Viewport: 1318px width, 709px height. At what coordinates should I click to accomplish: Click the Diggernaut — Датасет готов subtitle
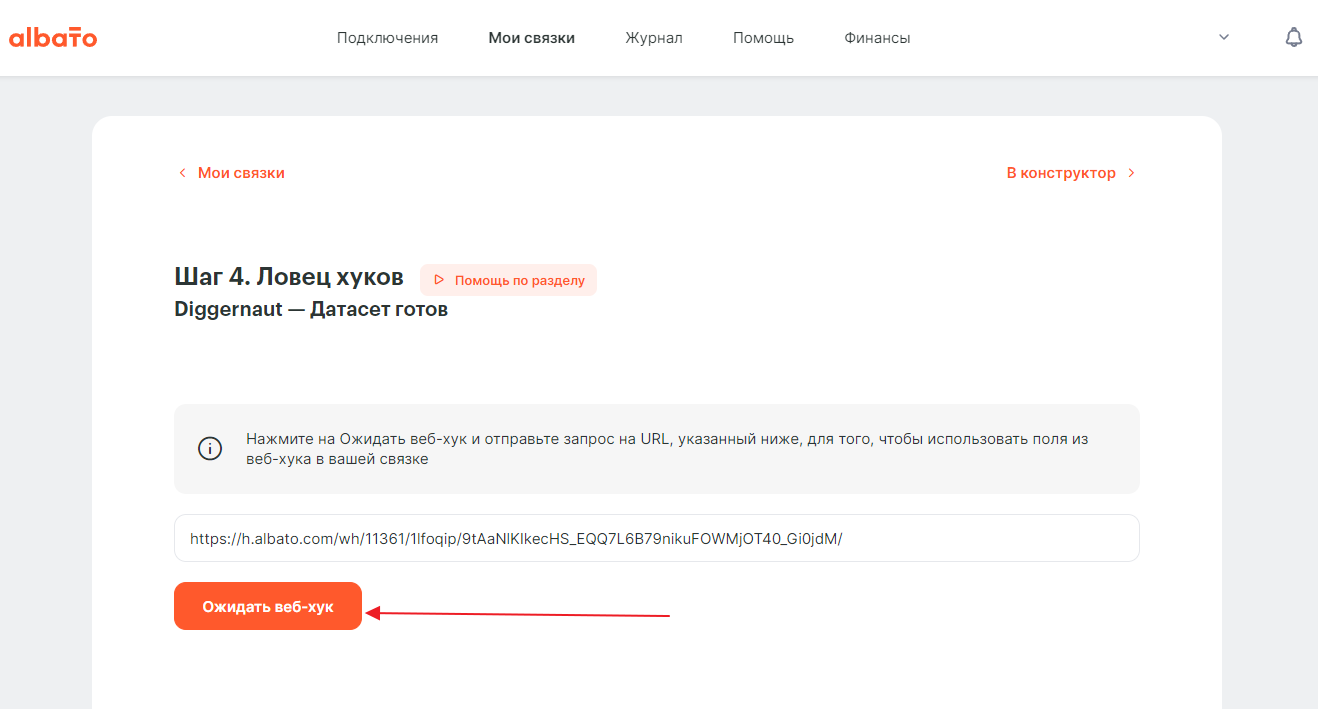point(311,309)
